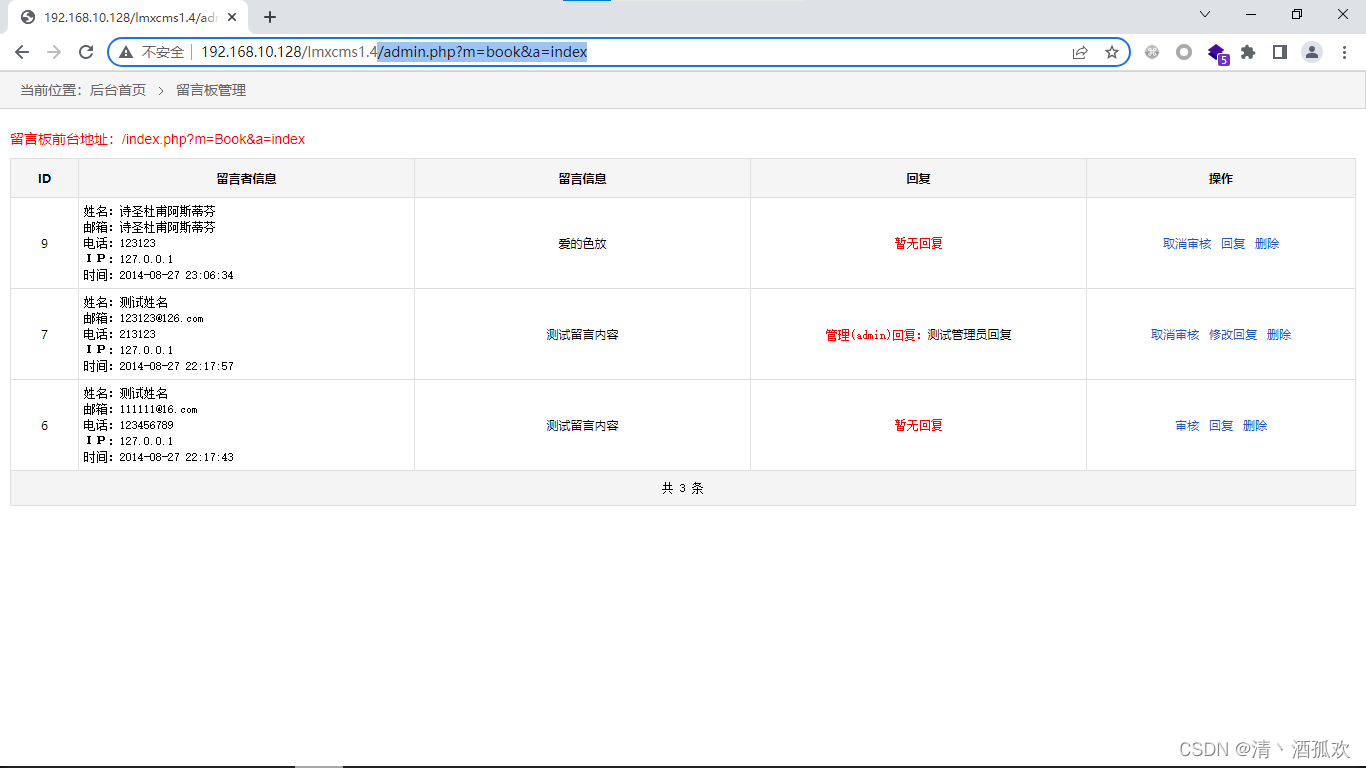Delete message ID 9 via 删除

(1266, 244)
